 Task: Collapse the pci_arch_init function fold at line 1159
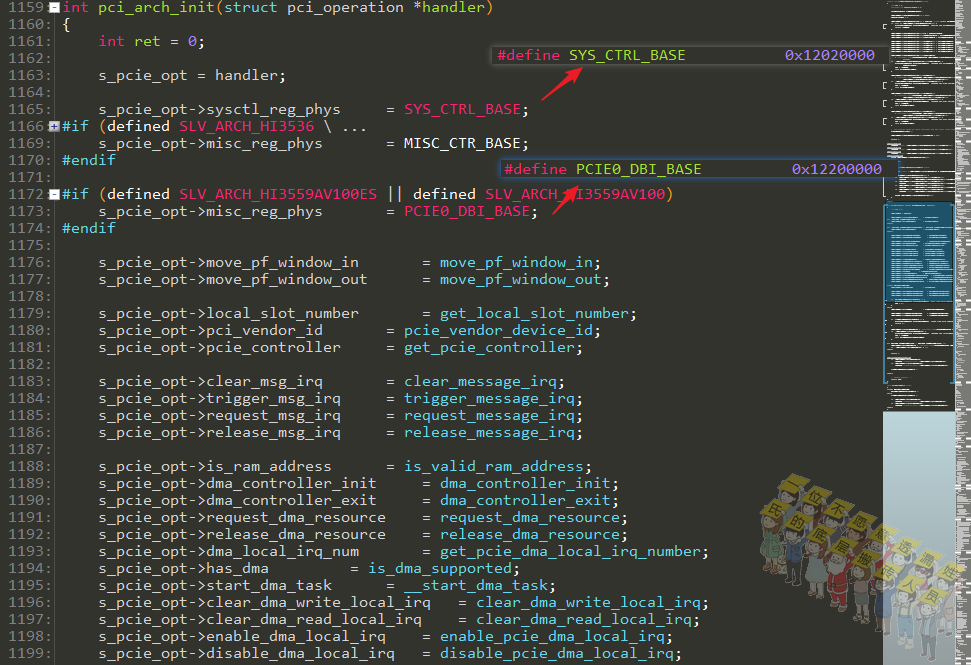[54, 7]
